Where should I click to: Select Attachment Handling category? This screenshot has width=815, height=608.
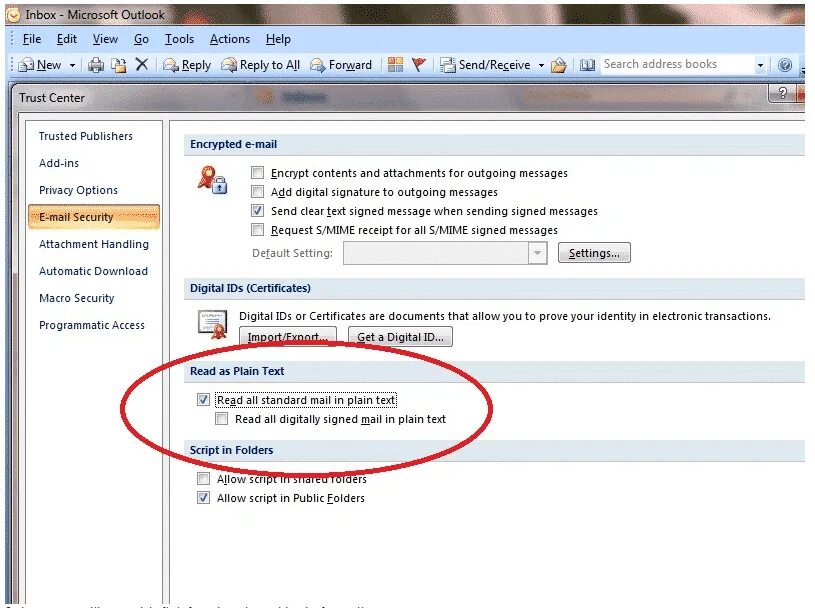point(94,244)
